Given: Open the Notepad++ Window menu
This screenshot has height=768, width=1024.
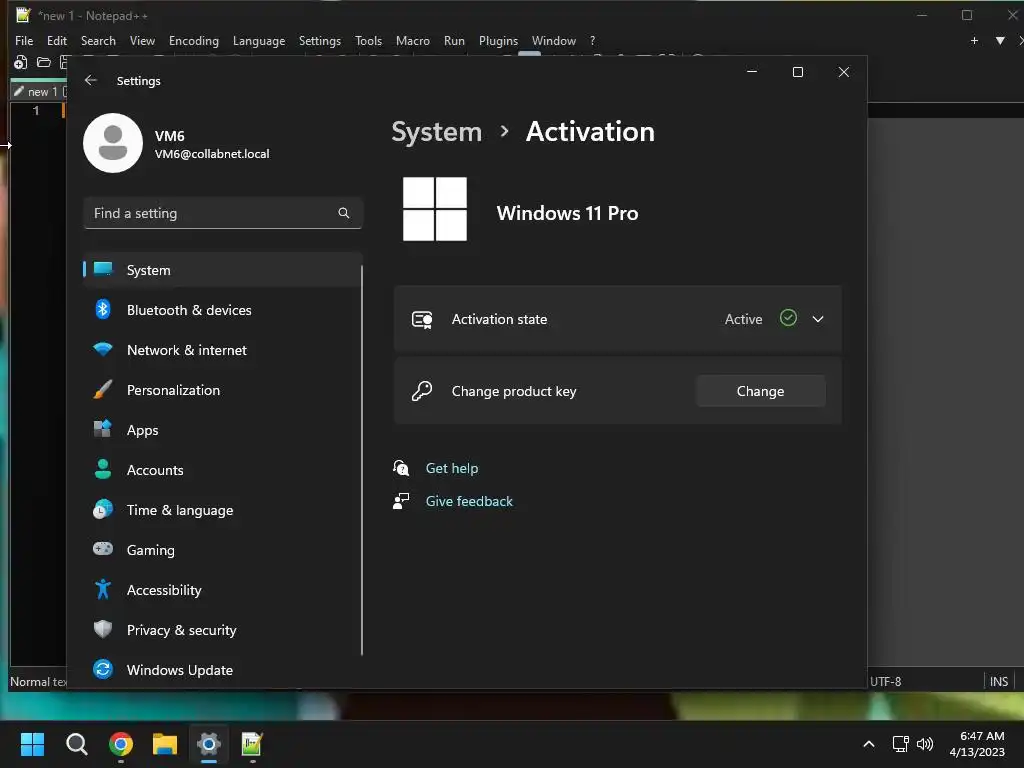Looking at the screenshot, I should pos(554,40).
